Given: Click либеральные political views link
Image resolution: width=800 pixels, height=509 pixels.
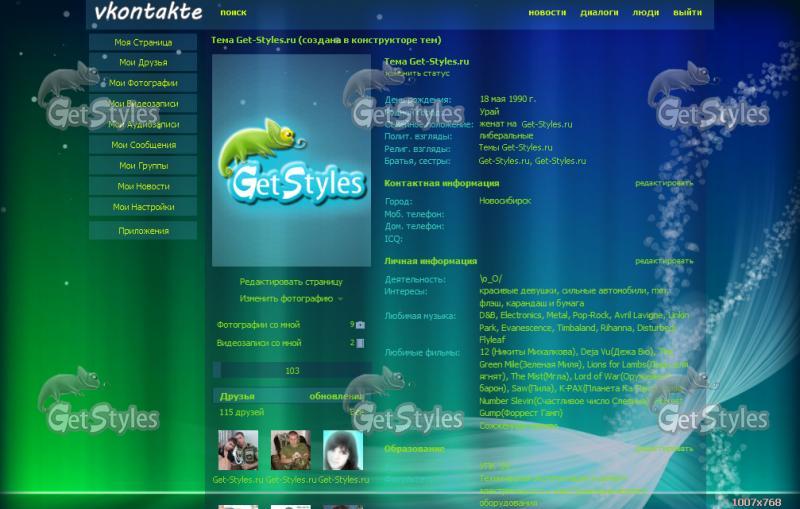Looking at the screenshot, I should 506,136.
